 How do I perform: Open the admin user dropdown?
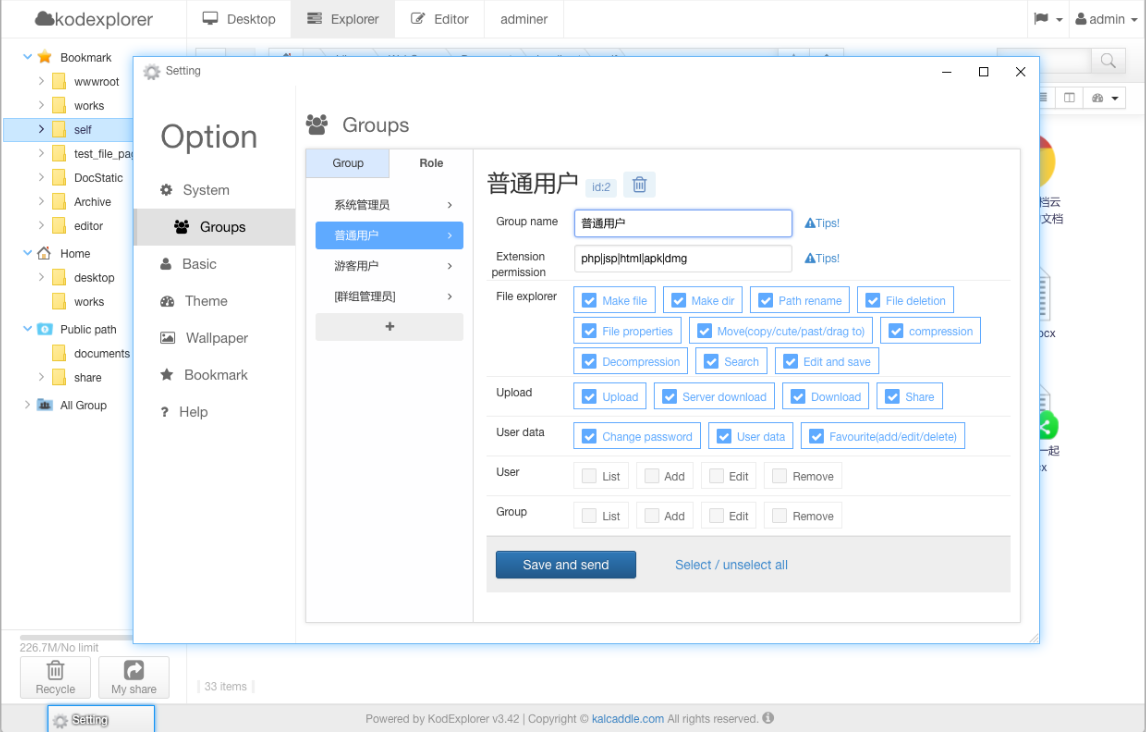(1106, 19)
